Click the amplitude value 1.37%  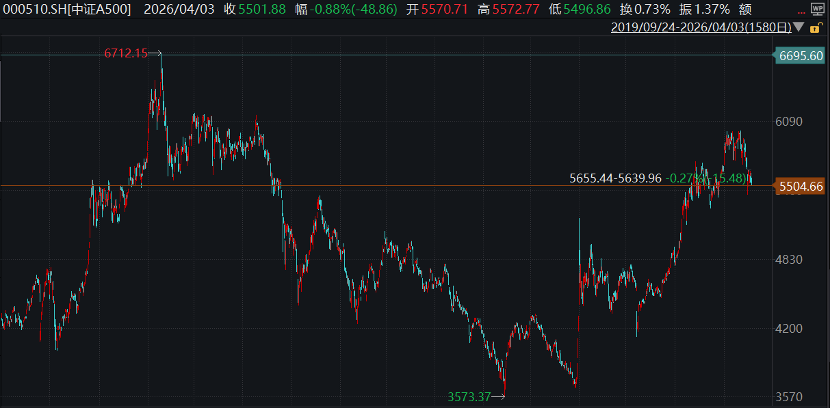[x=711, y=9]
